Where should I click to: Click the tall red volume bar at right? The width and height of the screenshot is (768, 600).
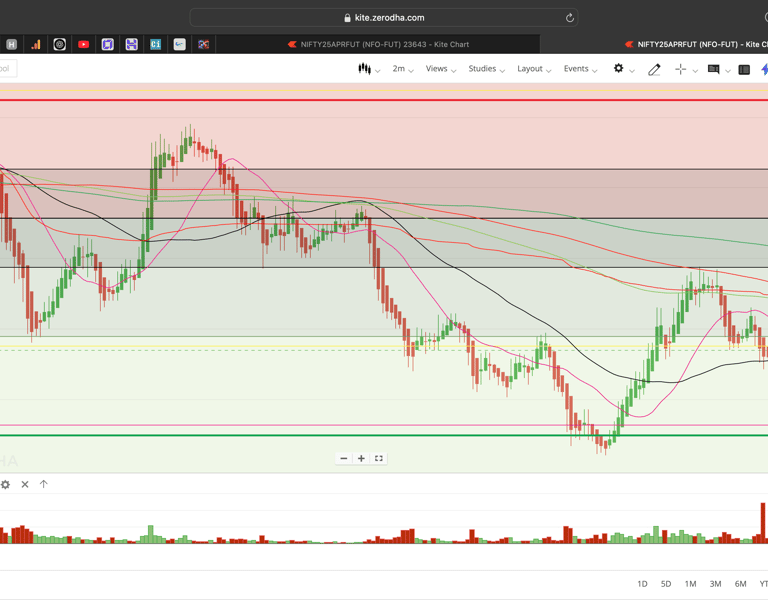point(763,523)
